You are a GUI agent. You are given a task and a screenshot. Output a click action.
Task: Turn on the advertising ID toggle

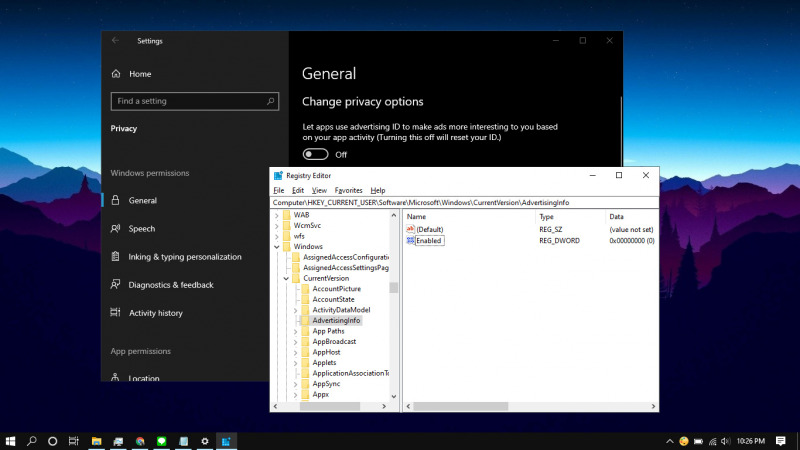tap(315, 154)
